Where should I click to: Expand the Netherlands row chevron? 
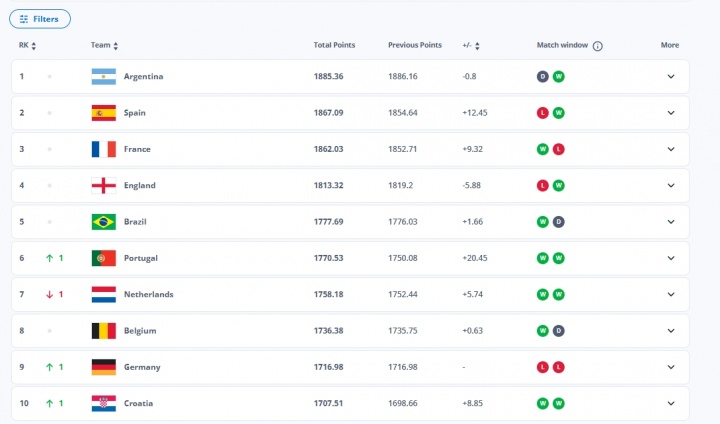coord(671,294)
